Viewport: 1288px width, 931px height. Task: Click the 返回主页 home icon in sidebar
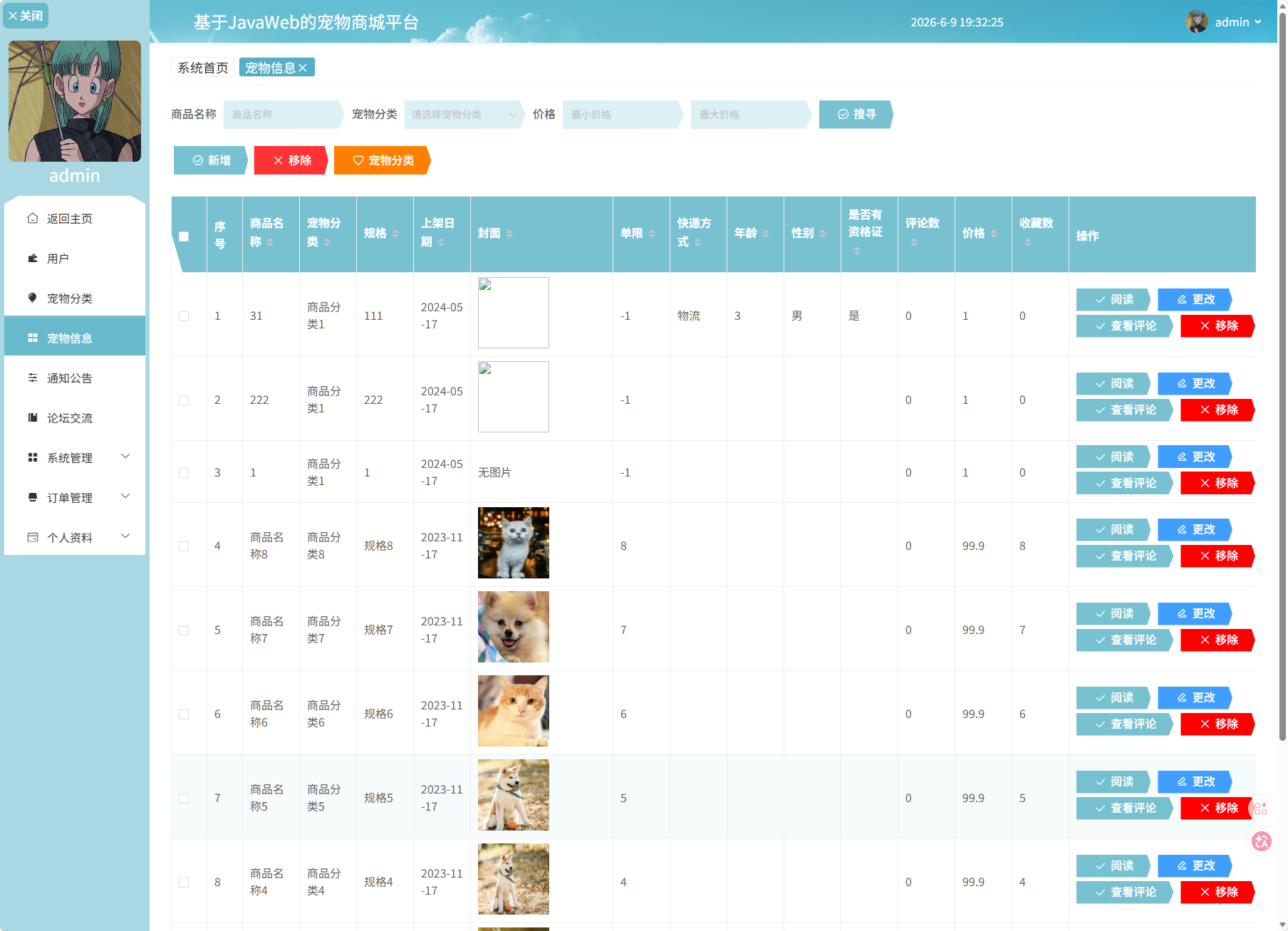(33, 218)
